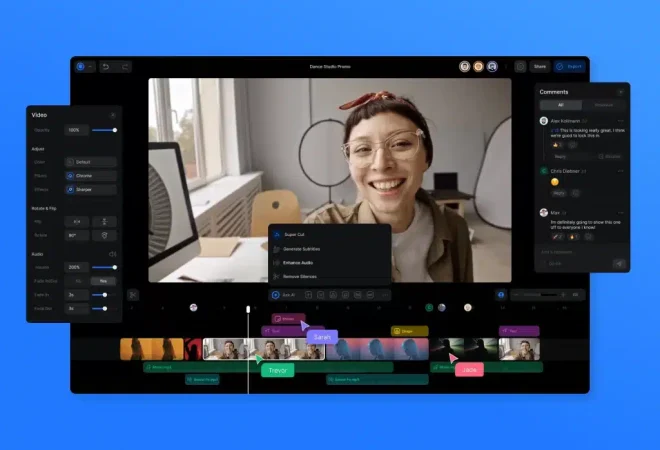Screen dimensions: 660x450
Task: Open the Color Default dropdown
Action: pos(91,162)
